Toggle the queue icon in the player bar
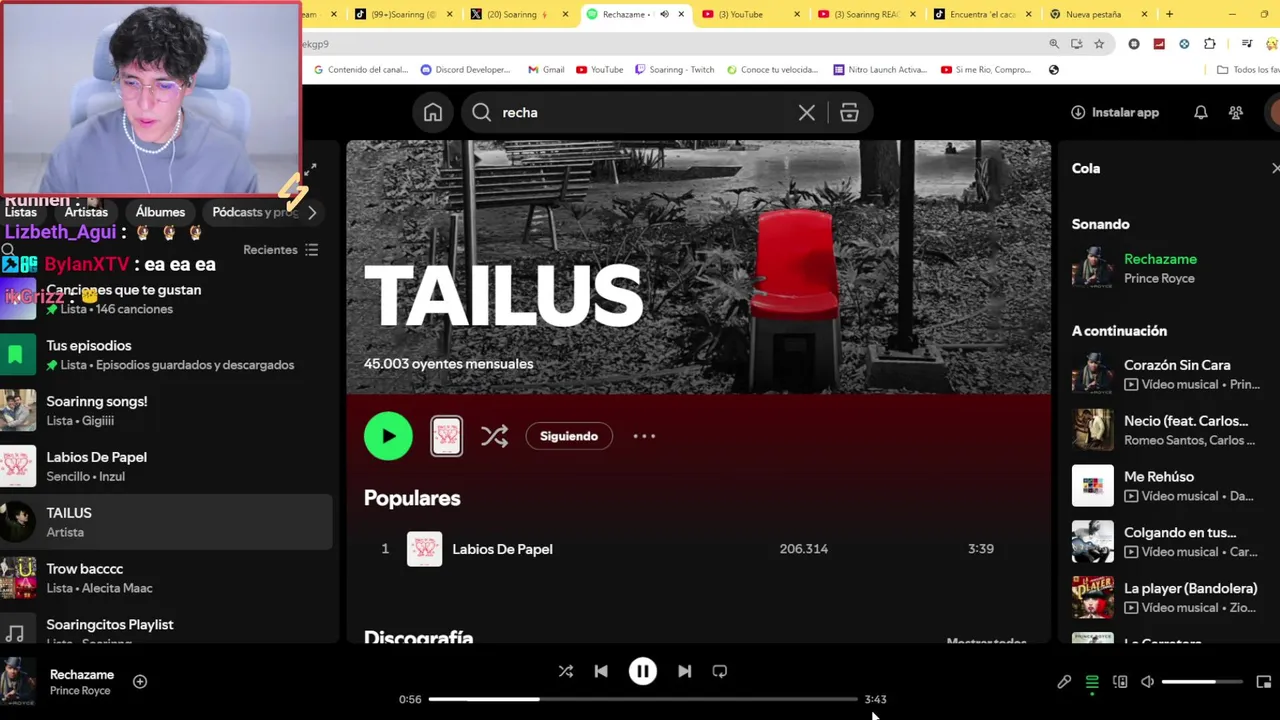 pyautogui.click(x=1092, y=682)
